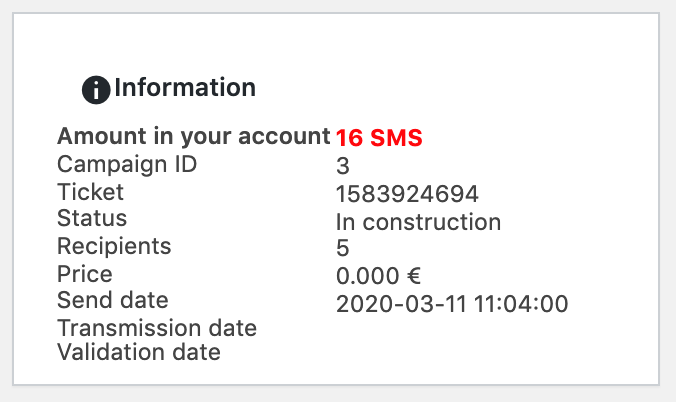This screenshot has height=402, width=676.
Task: Select the date 2020-03-11 in send date
Action: [401, 304]
